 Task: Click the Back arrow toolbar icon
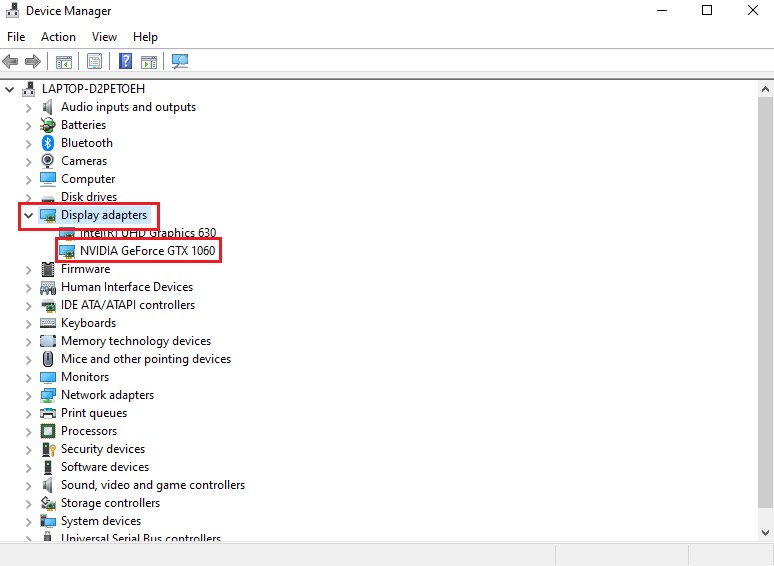(10, 62)
